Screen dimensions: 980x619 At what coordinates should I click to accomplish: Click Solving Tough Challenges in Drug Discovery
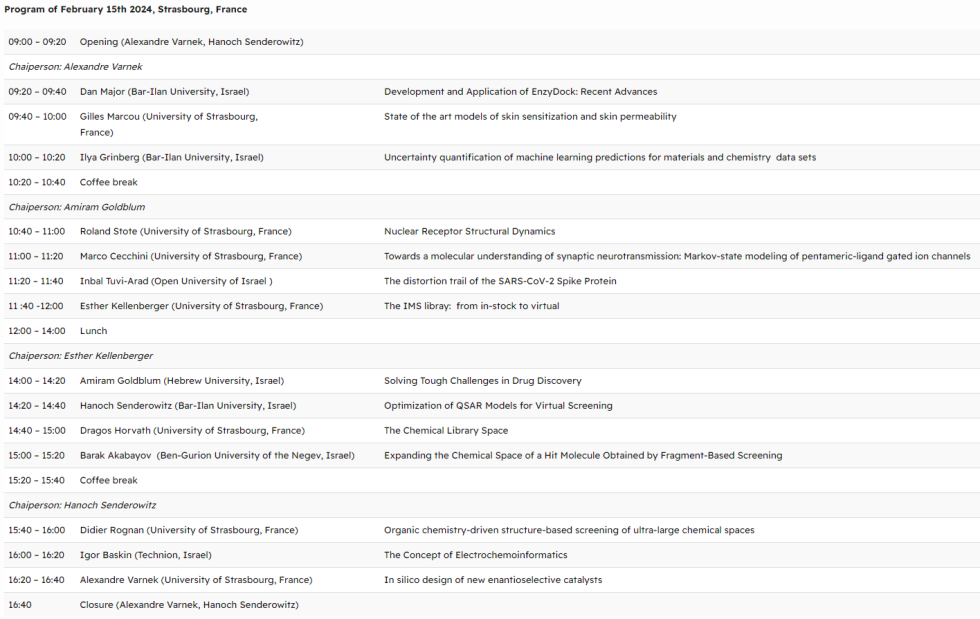[x=482, y=381]
